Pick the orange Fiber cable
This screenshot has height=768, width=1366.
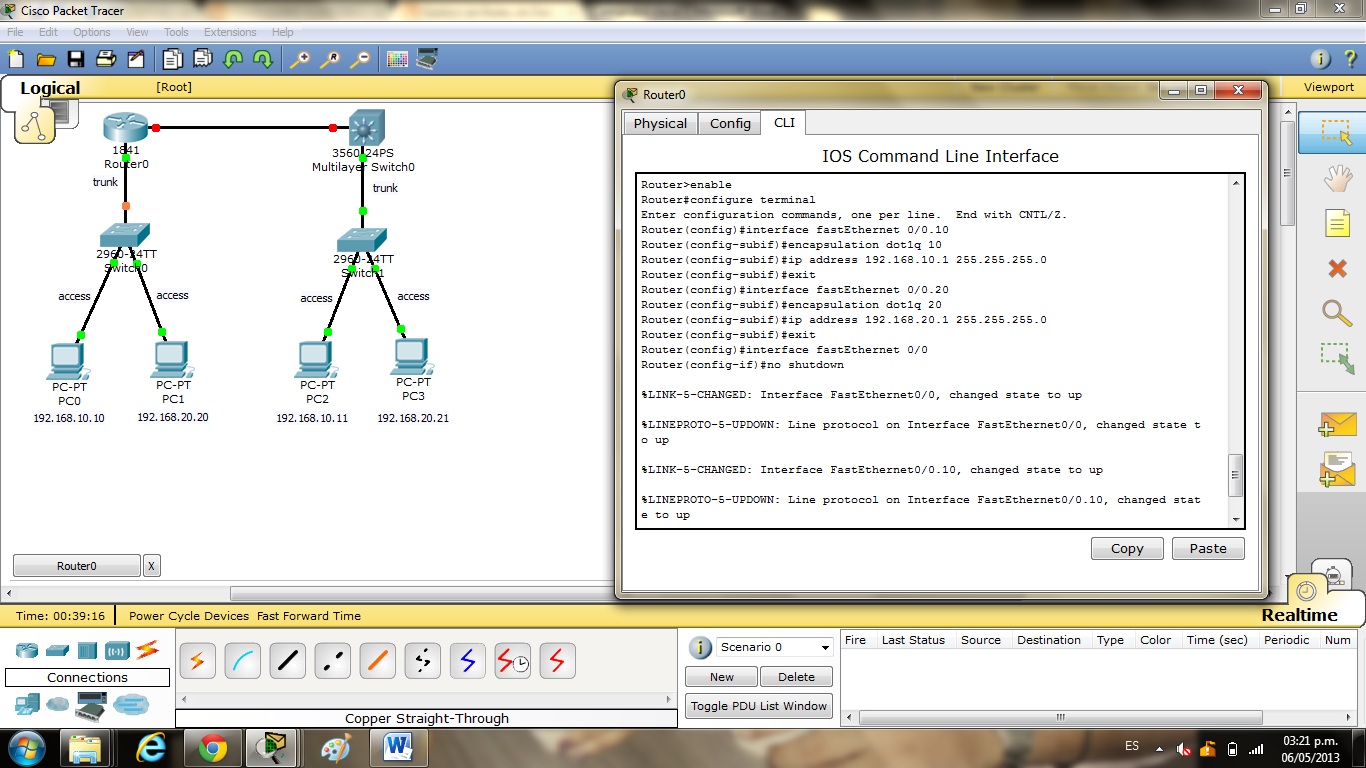[x=377, y=661]
